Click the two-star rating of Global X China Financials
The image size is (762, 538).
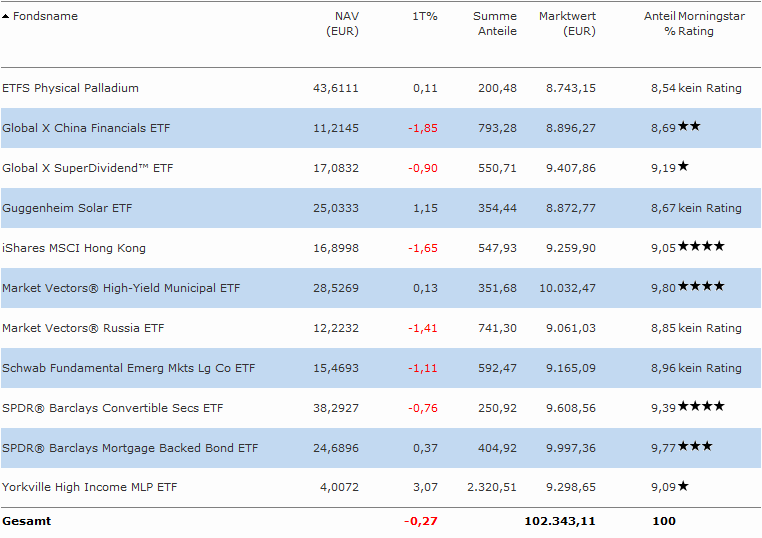pyautogui.click(x=689, y=127)
